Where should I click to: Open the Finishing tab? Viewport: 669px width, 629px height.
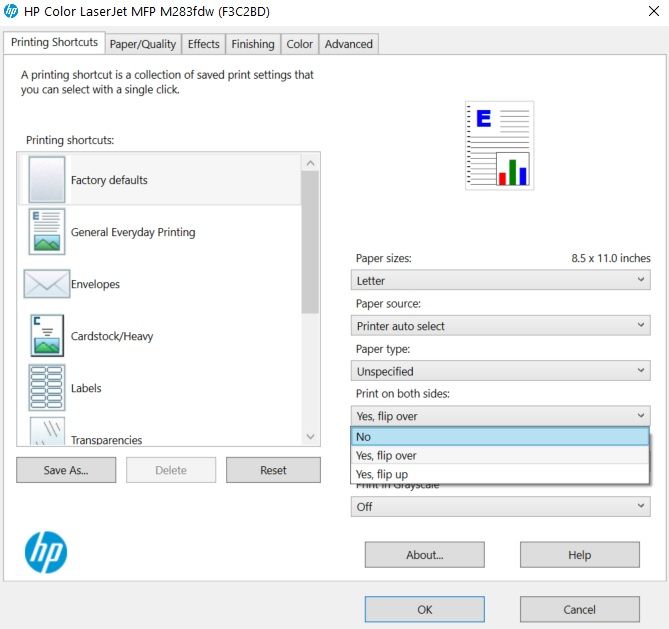tap(253, 44)
